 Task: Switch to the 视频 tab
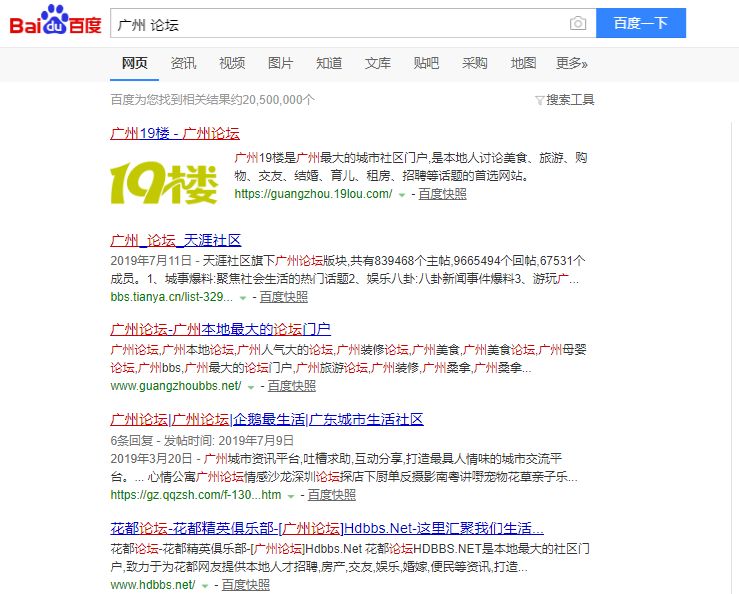(x=232, y=63)
